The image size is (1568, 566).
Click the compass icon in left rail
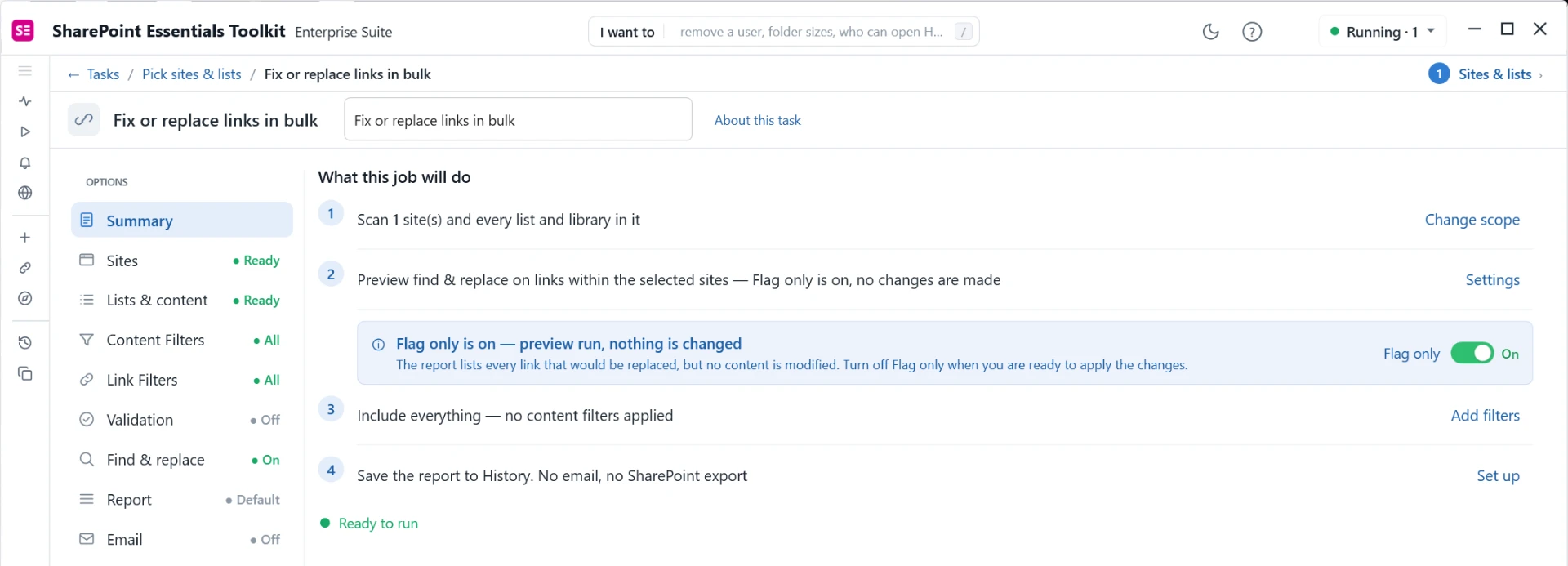click(x=25, y=298)
